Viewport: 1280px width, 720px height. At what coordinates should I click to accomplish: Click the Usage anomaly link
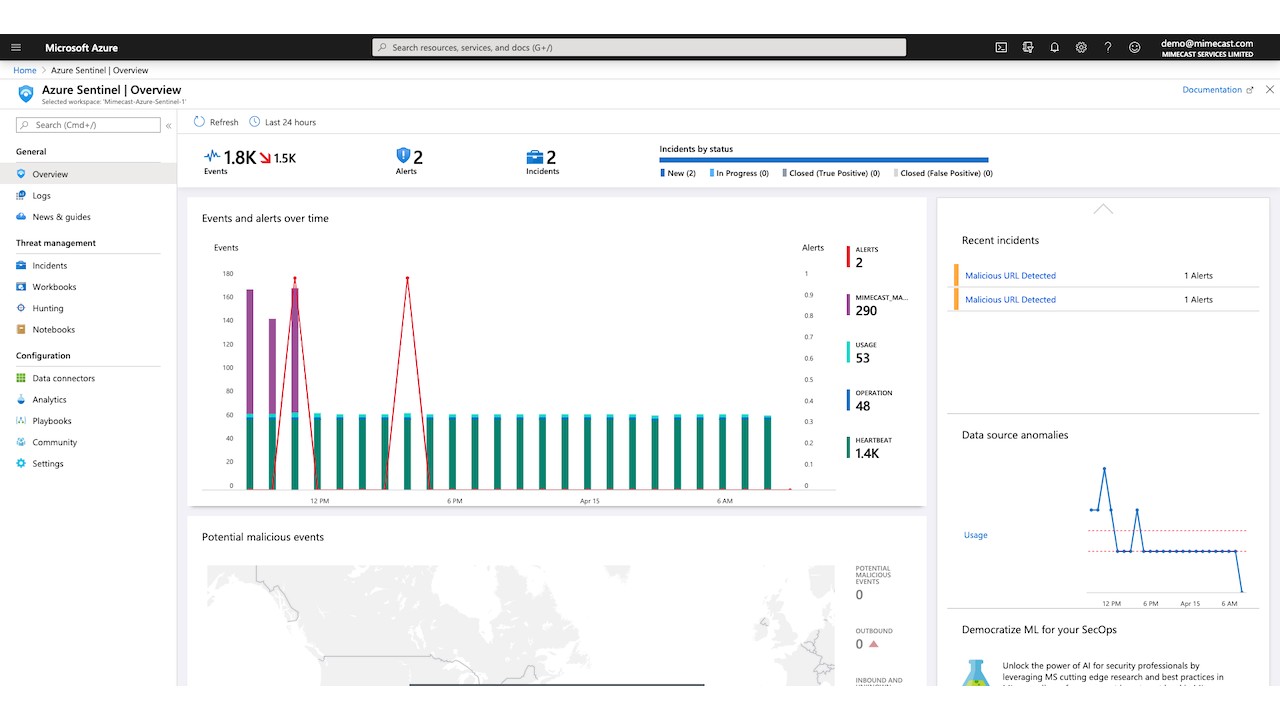975,535
